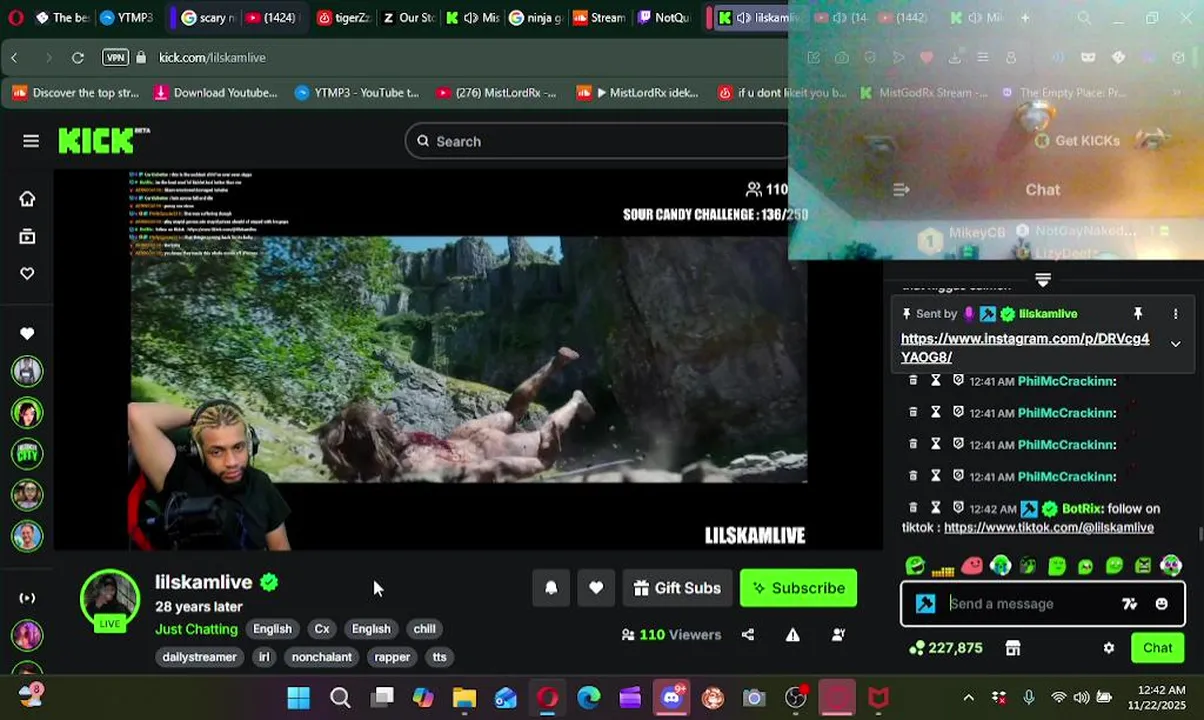
Task: Click lilskamlive username in pinned message
Action: [1048, 314]
